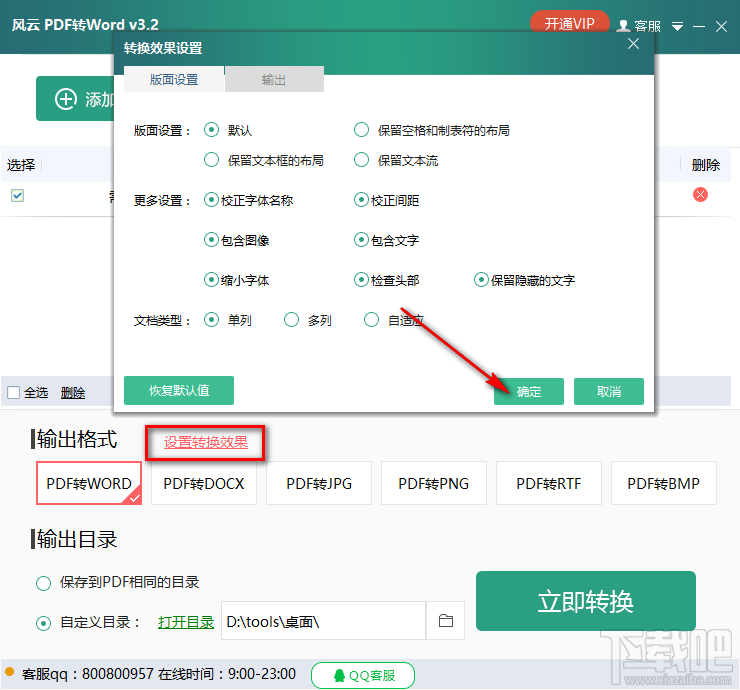
Task: Choose PDF转BMP output format
Action: pyautogui.click(x=664, y=483)
